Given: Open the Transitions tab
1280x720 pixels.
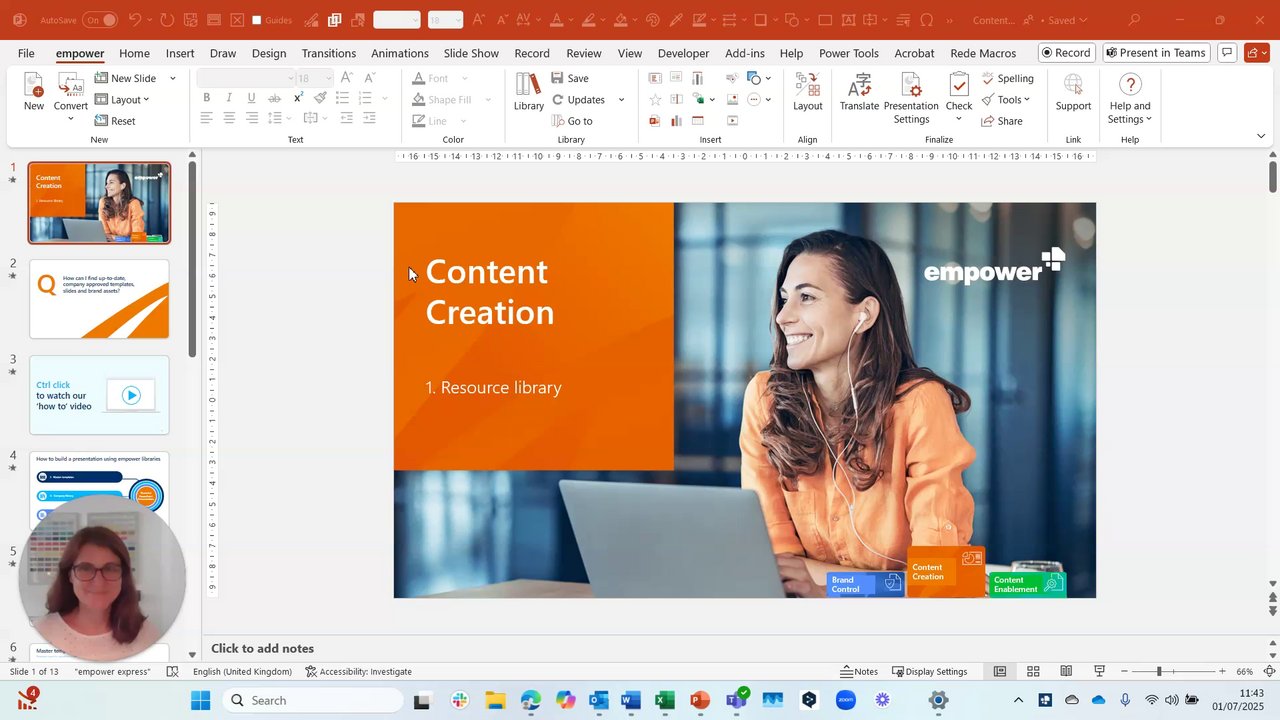Looking at the screenshot, I should pos(329,53).
